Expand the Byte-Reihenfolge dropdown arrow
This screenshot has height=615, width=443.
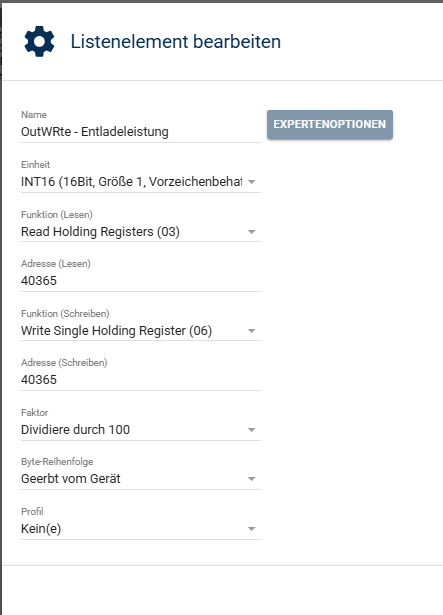click(x=252, y=479)
